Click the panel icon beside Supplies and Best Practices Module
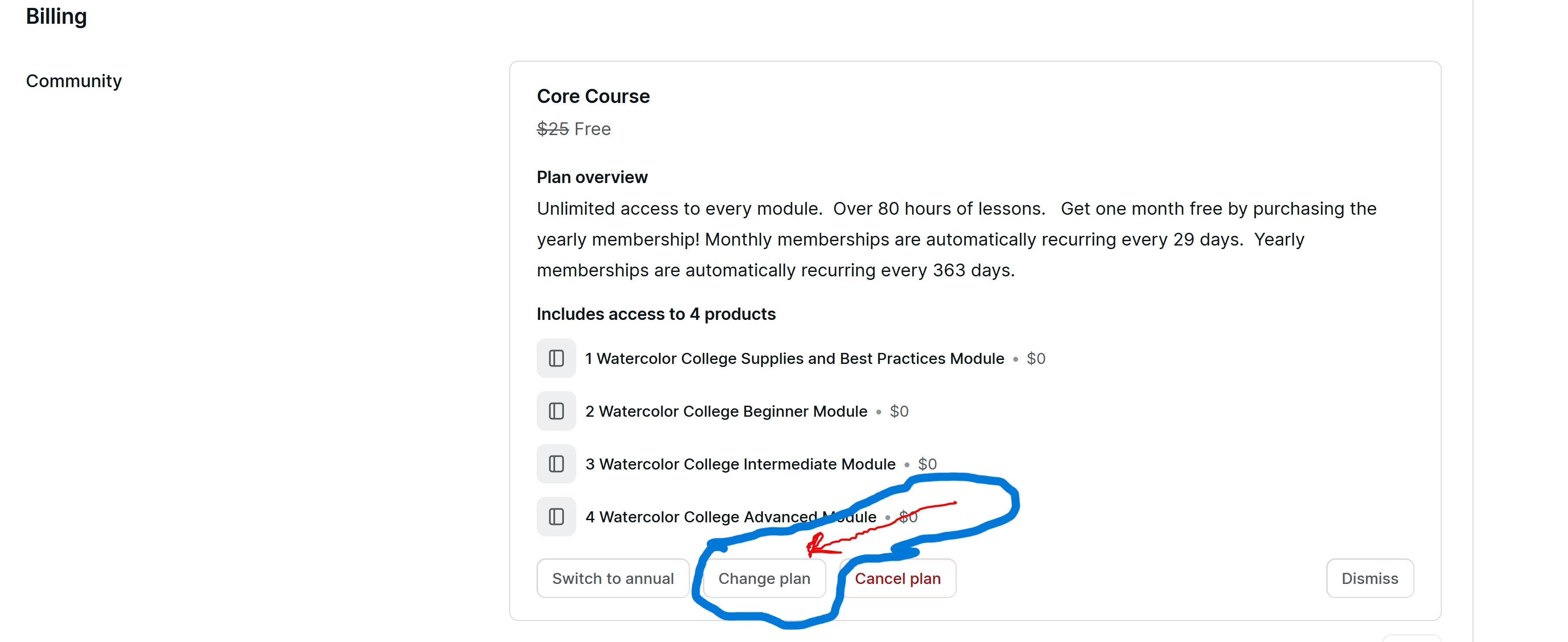This screenshot has height=642, width=1568. click(x=556, y=359)
